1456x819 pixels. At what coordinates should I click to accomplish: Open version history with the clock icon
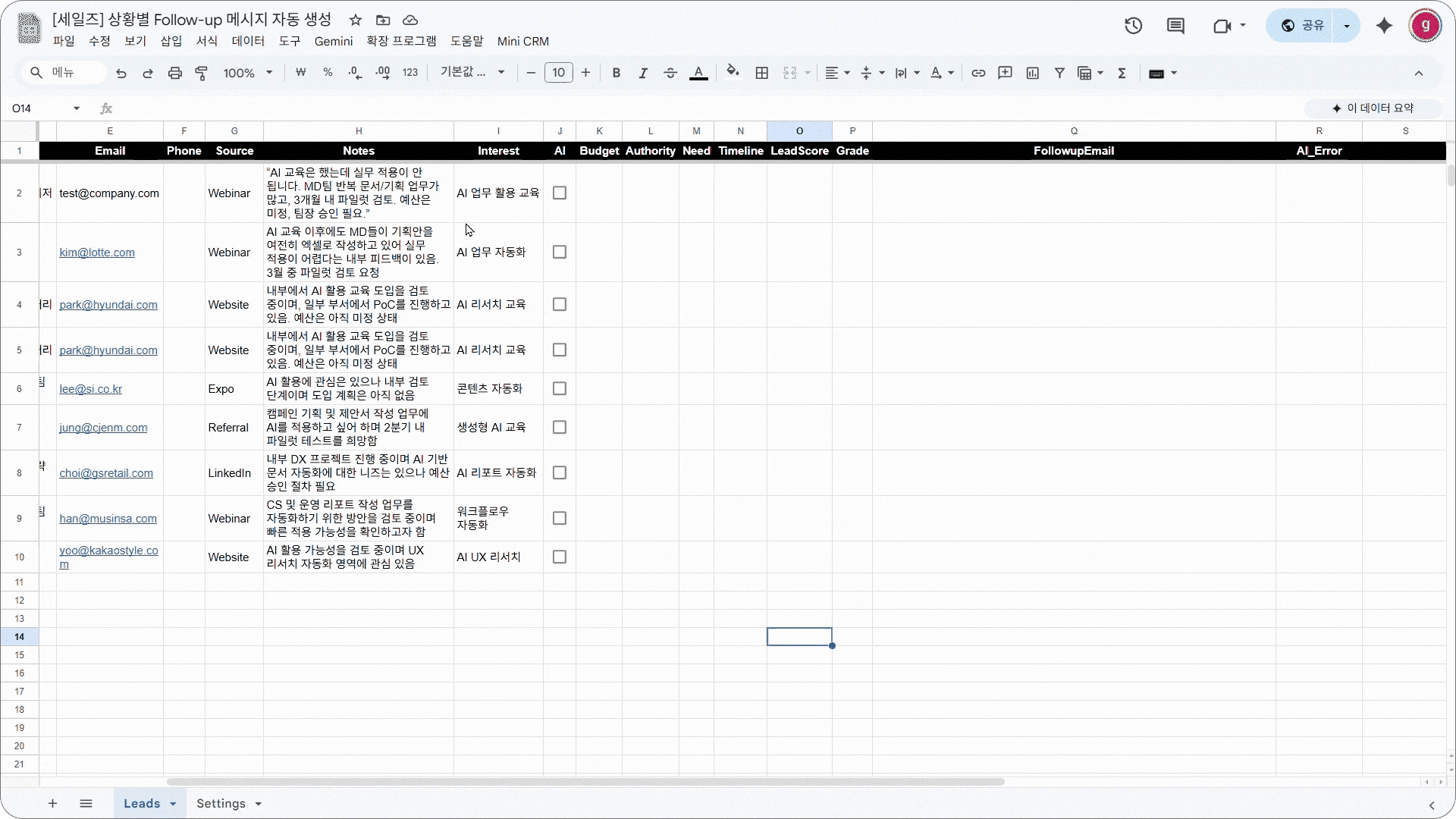coord(1133,25)
